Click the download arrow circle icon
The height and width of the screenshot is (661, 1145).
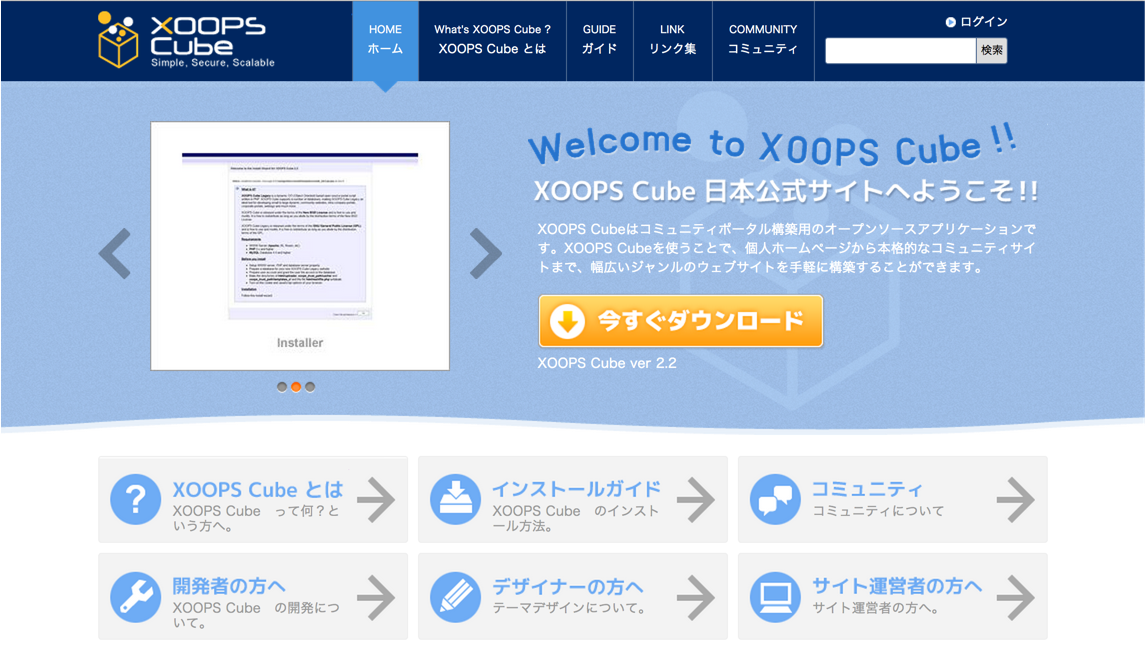click(567, 321)
